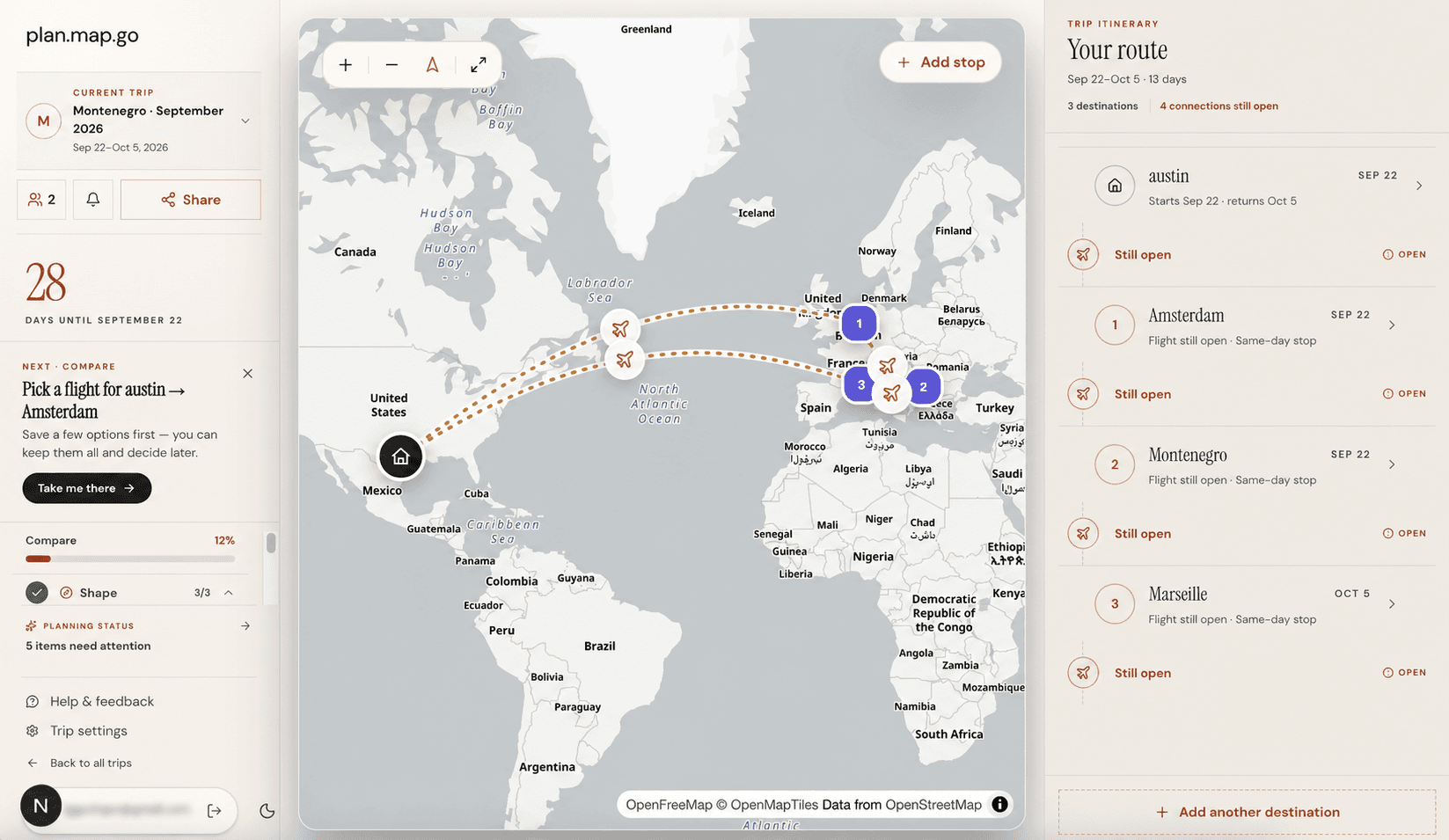The image size is (1449, 840).
Task: Go Back to all trips
Action: tap(79, 763)
